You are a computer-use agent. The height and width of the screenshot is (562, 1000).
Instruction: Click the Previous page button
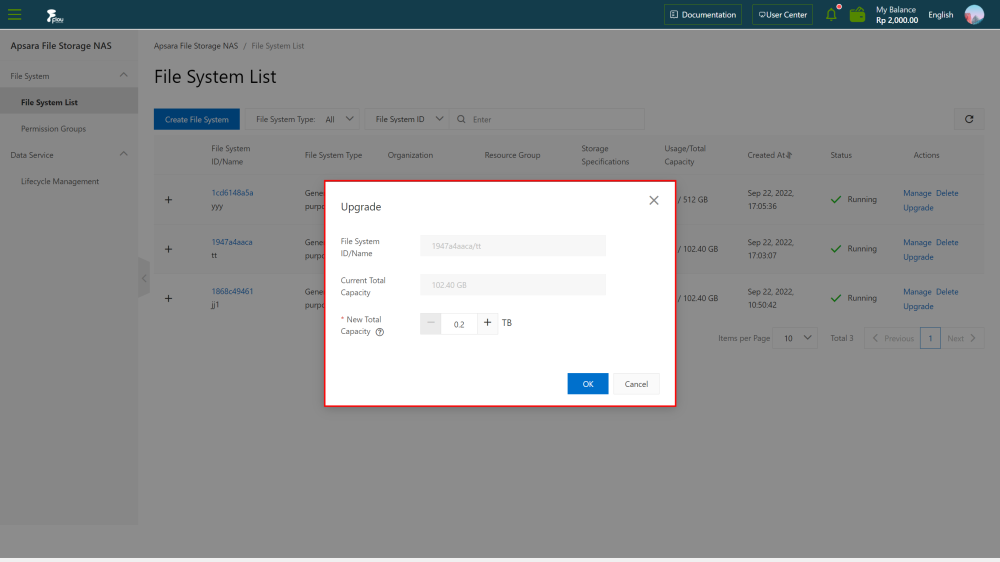click(x=892, y=338)
